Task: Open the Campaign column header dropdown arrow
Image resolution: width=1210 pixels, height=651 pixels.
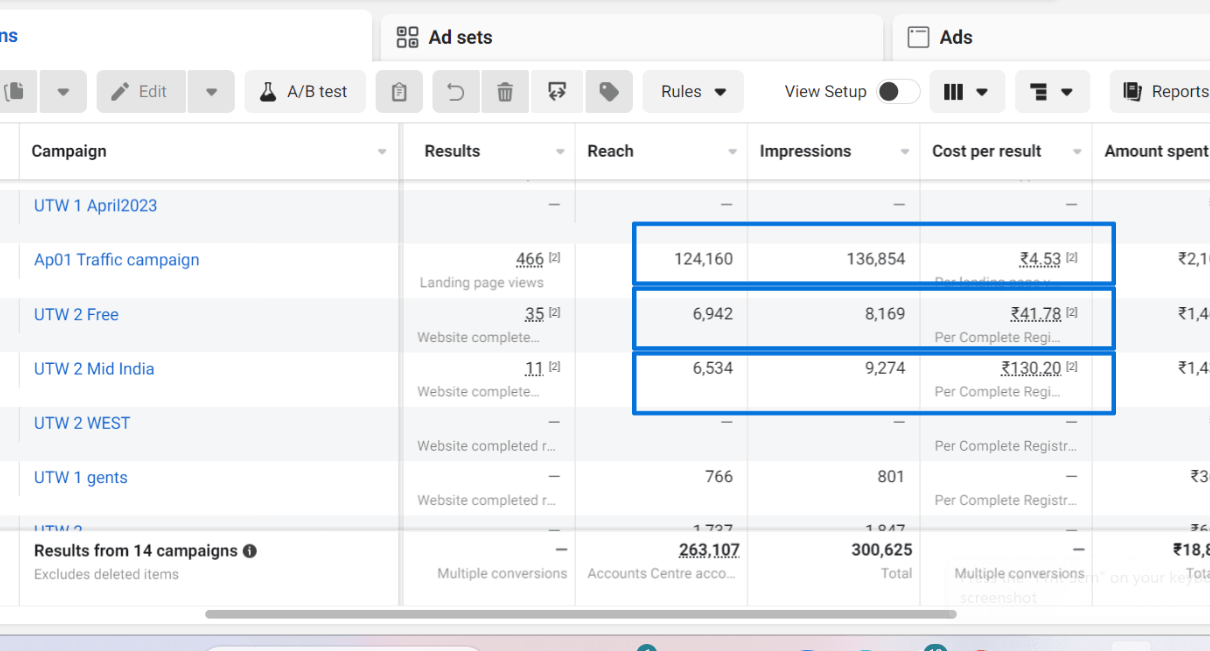Action: click(x=382, y=152)
